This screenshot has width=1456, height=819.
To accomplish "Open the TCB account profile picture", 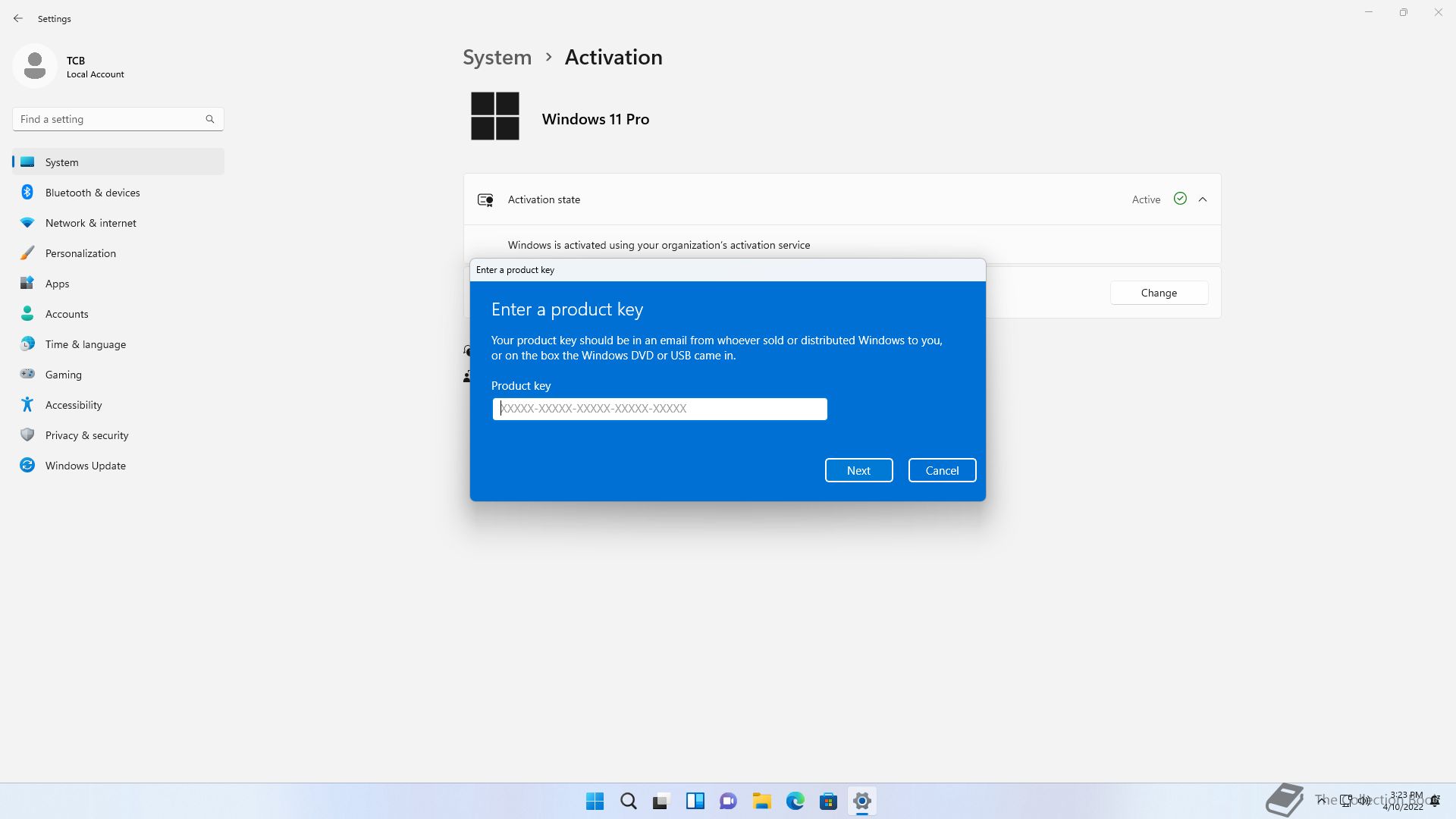I will [x=35, y=66].
